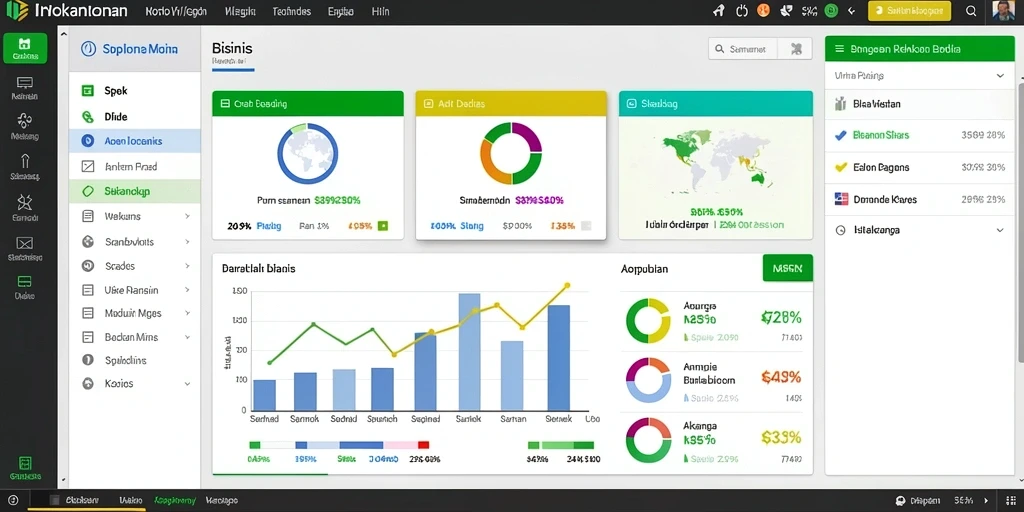Toggle the yellow checkmark on Ealon Bagens
The image size is (1024, 512).
point(841,167)
